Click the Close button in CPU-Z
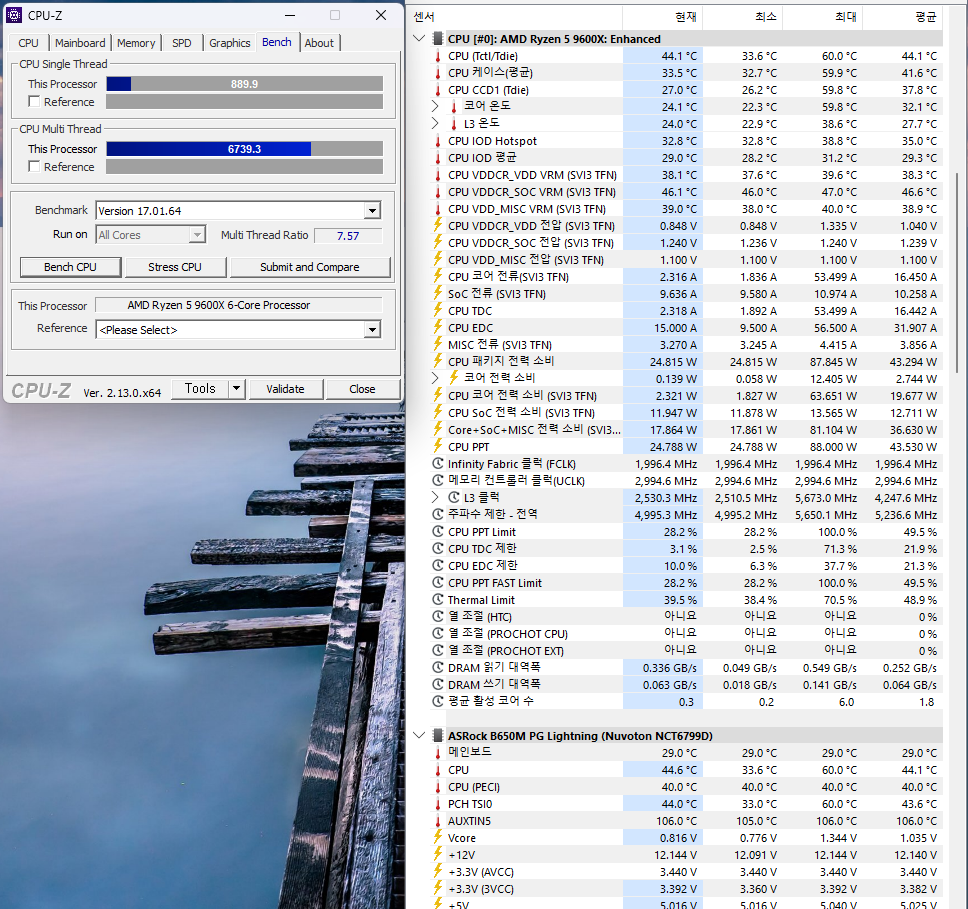 362,389
